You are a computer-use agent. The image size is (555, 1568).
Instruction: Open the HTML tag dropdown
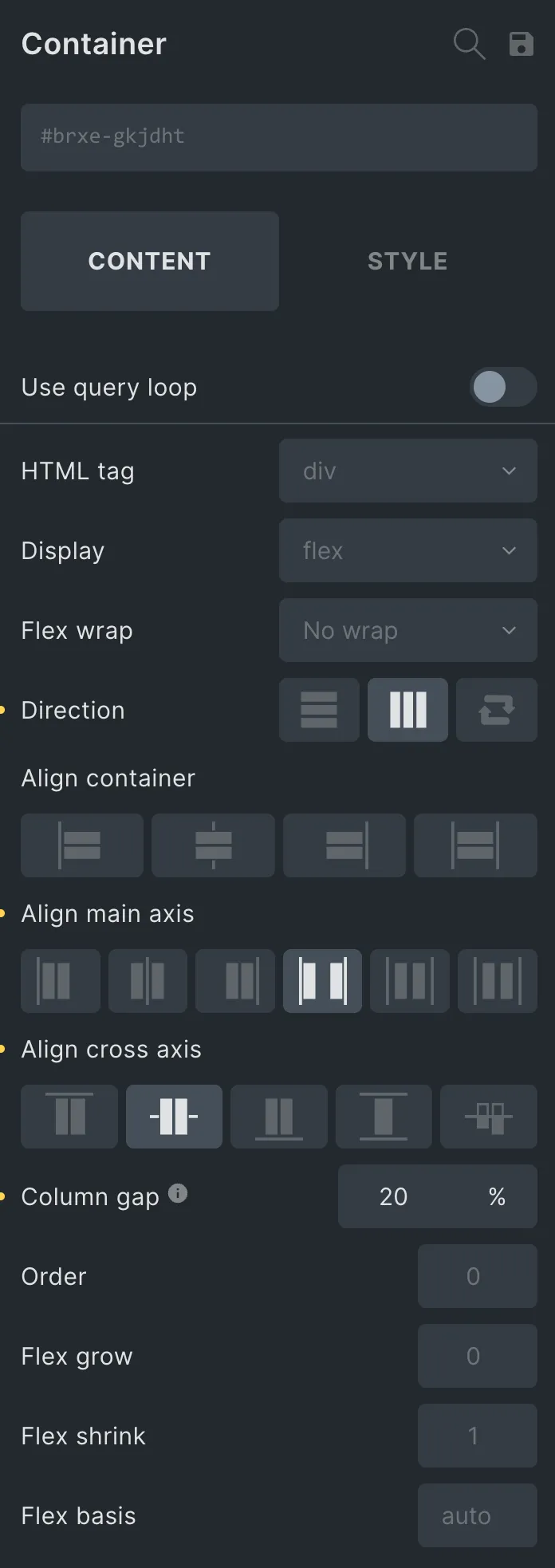pyautogui.click(x=408, y=471)
